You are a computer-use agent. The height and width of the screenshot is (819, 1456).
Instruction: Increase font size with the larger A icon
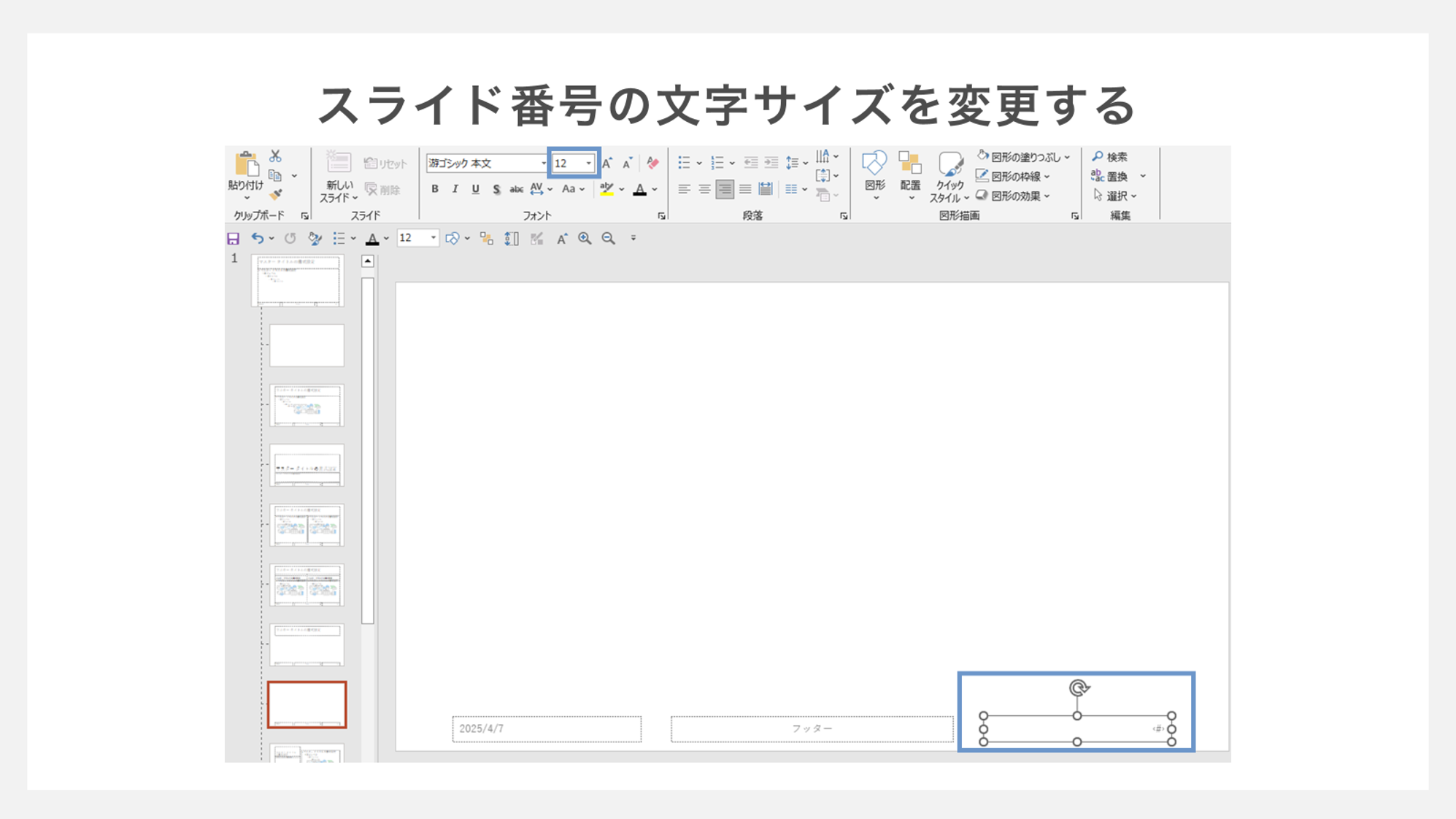point(607,163)
